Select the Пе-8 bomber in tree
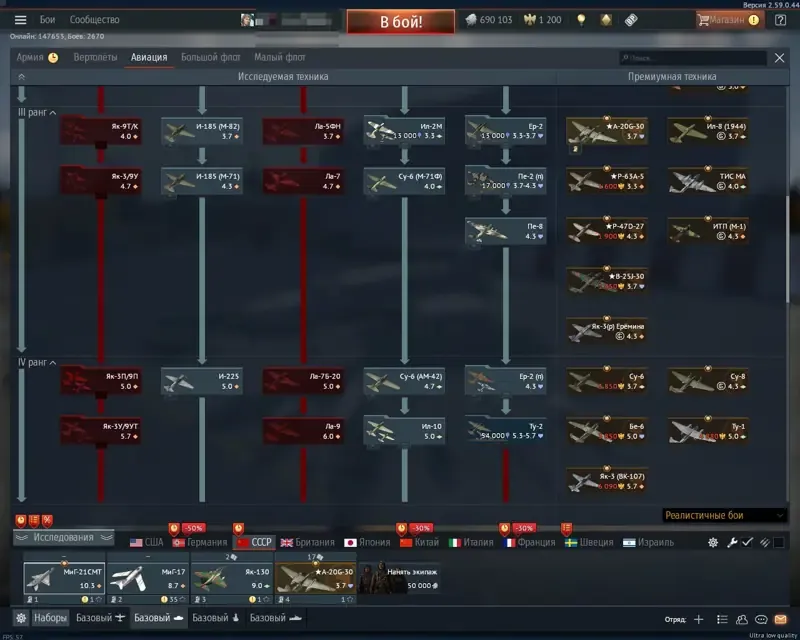Image resolution: width=800 pixels, height=640 pixels. click(x=506, y=231)
